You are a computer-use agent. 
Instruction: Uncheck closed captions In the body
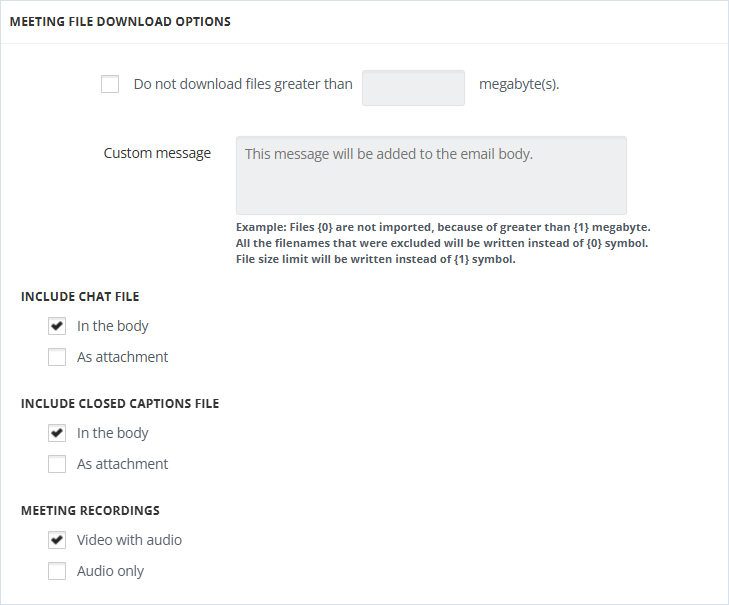pos(57,433)
